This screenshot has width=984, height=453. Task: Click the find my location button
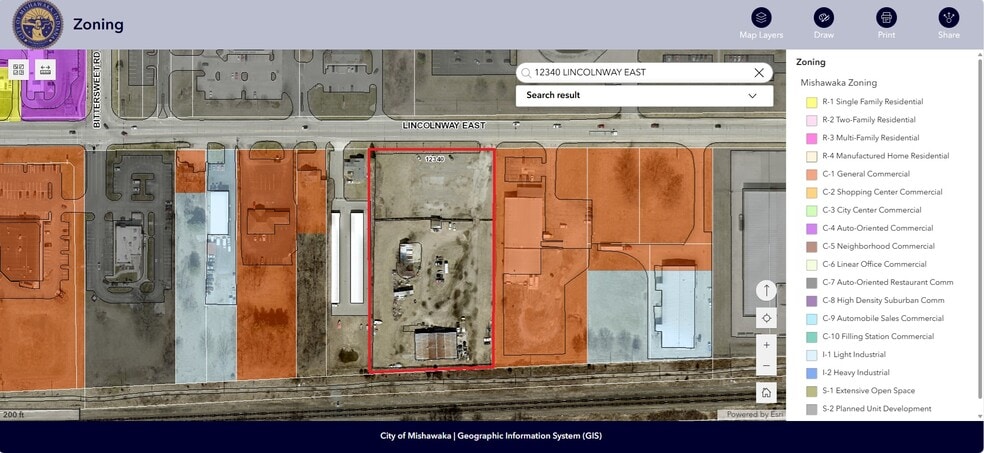pyautogui.click(x=766, y=318)
